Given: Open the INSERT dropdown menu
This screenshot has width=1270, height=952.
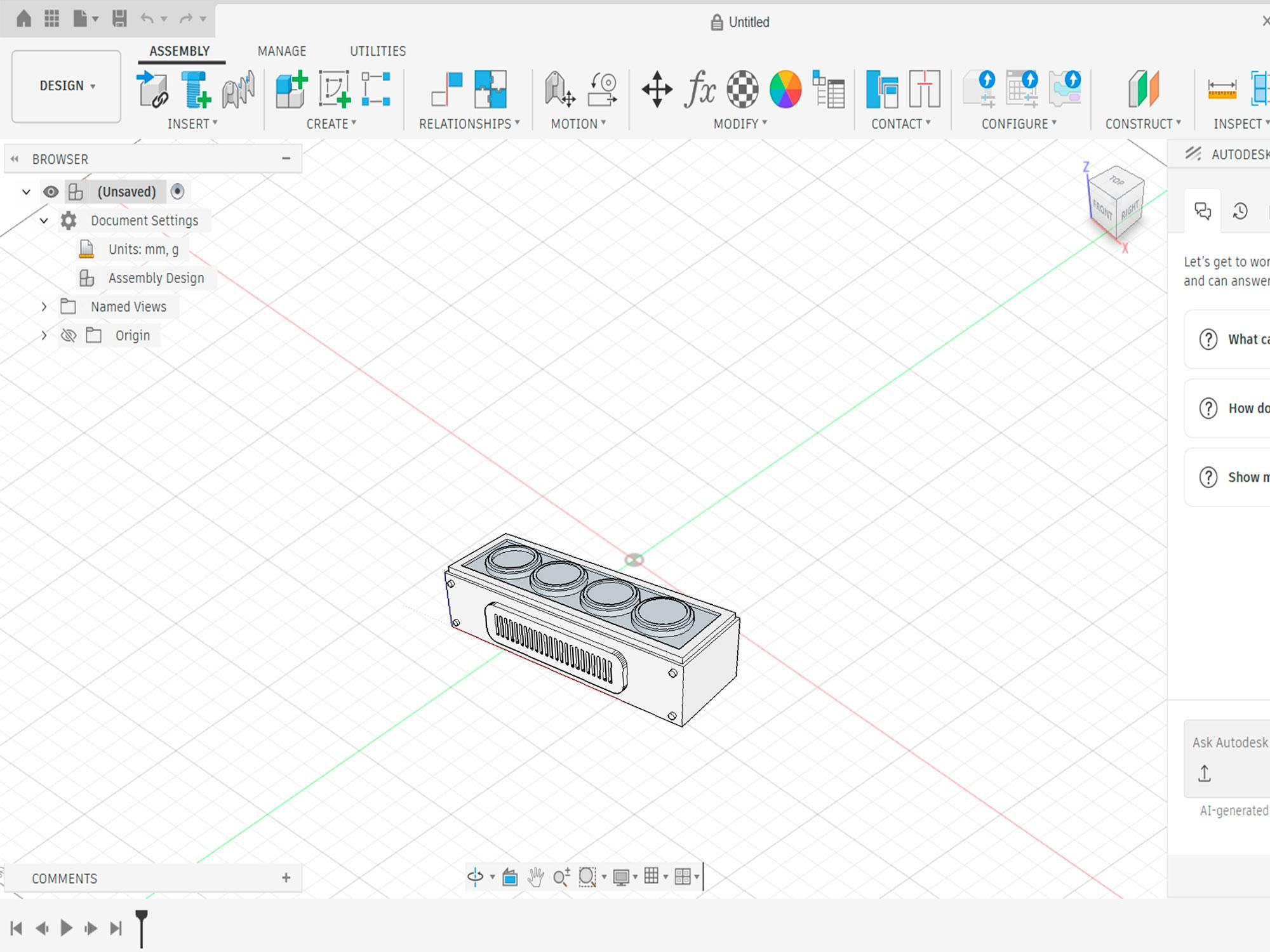Looking at the screenshot, I should pyautogui.click(x=192, y=124).
